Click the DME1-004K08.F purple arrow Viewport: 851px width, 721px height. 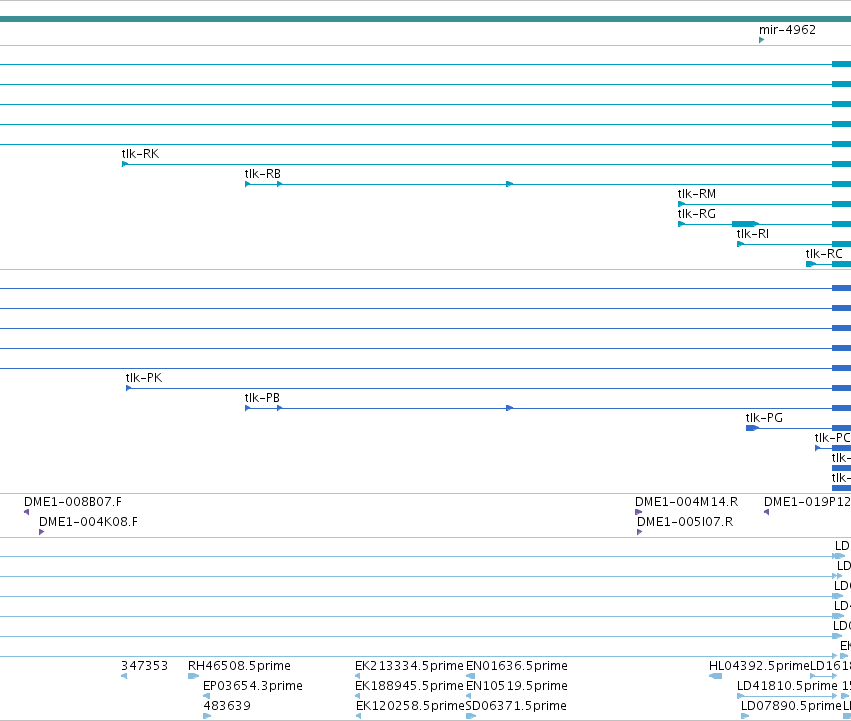(42, 533)
